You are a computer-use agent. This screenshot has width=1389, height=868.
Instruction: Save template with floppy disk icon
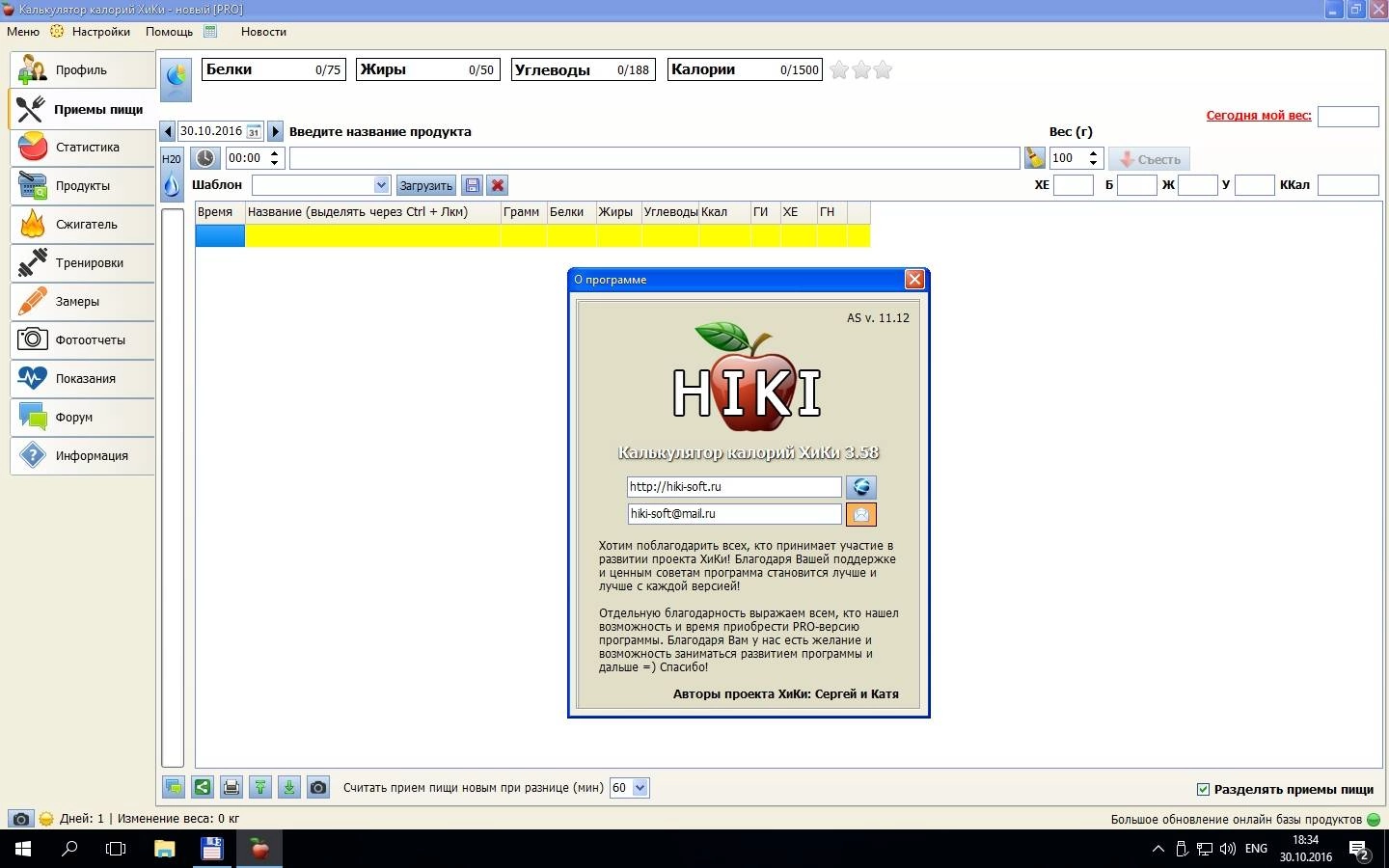click(x=473, y=185)
